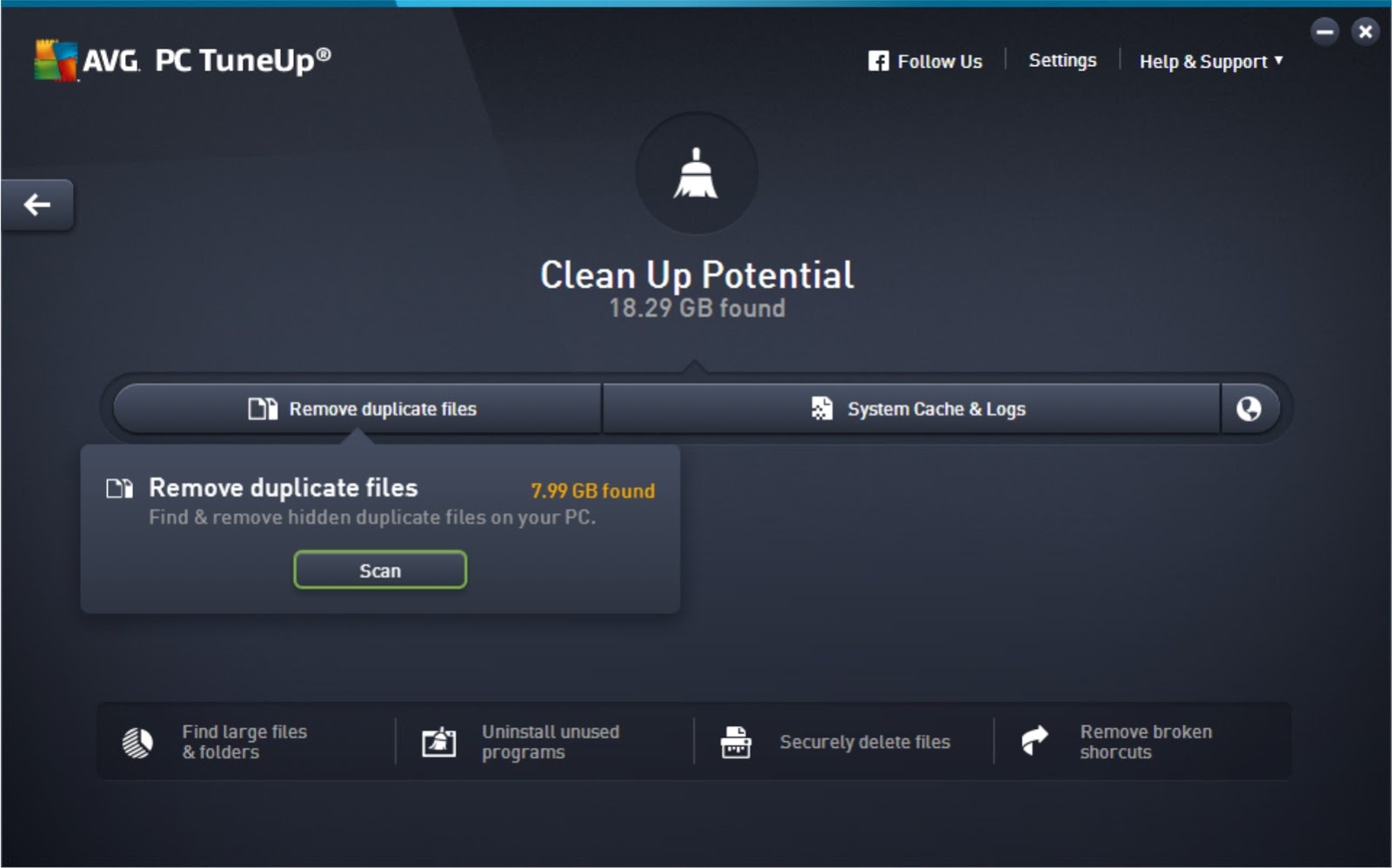The height and width of the screenshot is (868, 1392).
Task: Click the 'Remove duplicate files' card heading
Action: coord(284,488)
